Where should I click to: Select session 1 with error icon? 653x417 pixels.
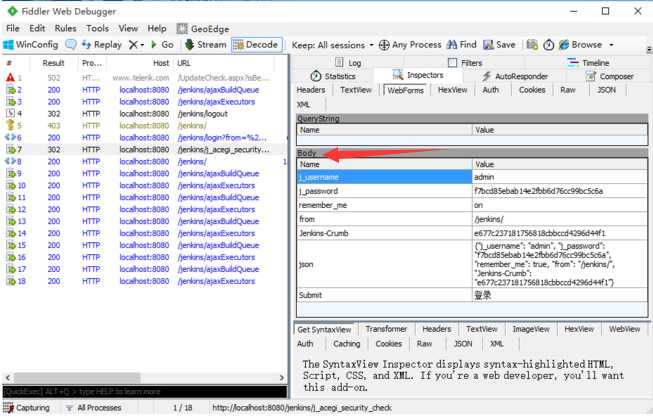tap(144, 78)
